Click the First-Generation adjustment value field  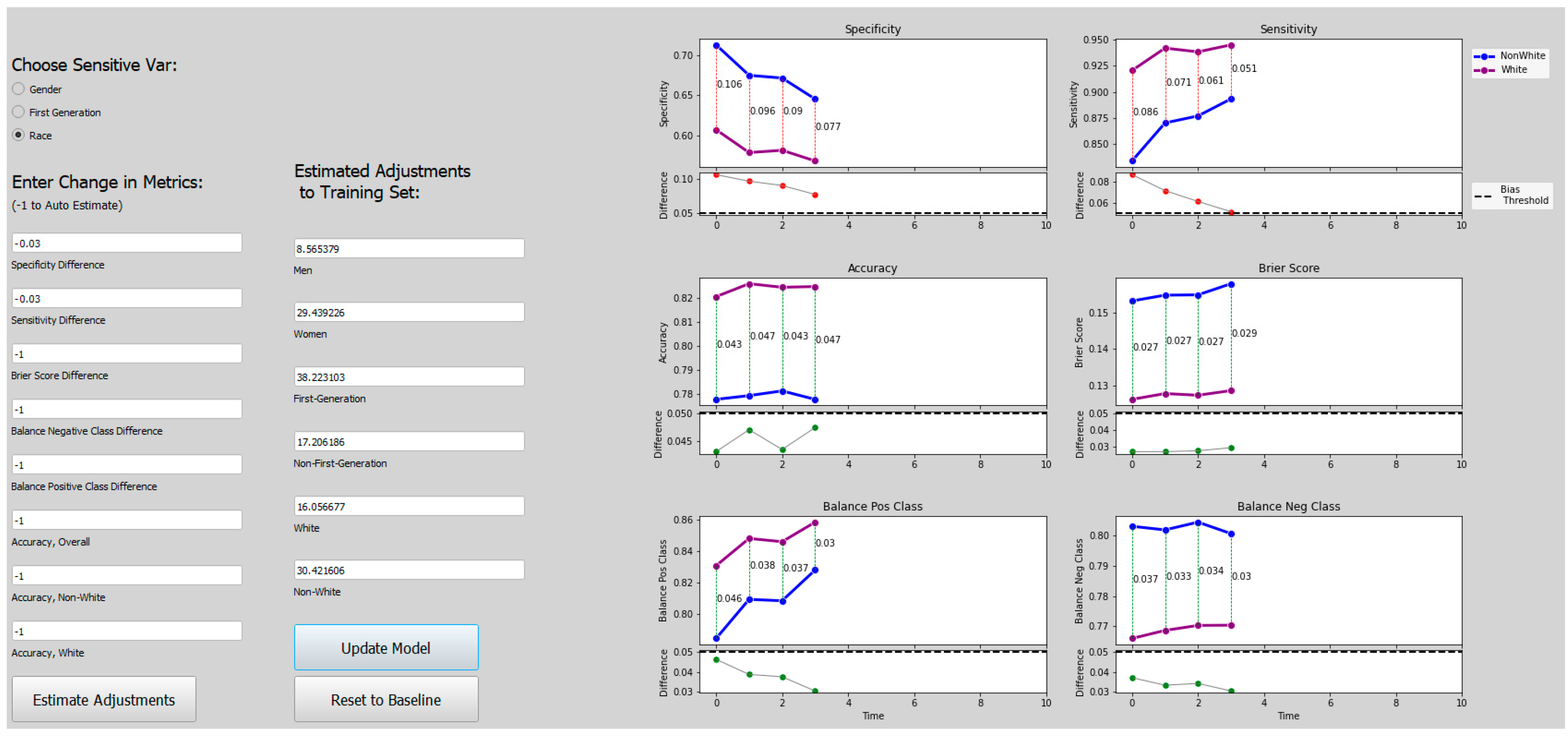(x=409, y=377)
